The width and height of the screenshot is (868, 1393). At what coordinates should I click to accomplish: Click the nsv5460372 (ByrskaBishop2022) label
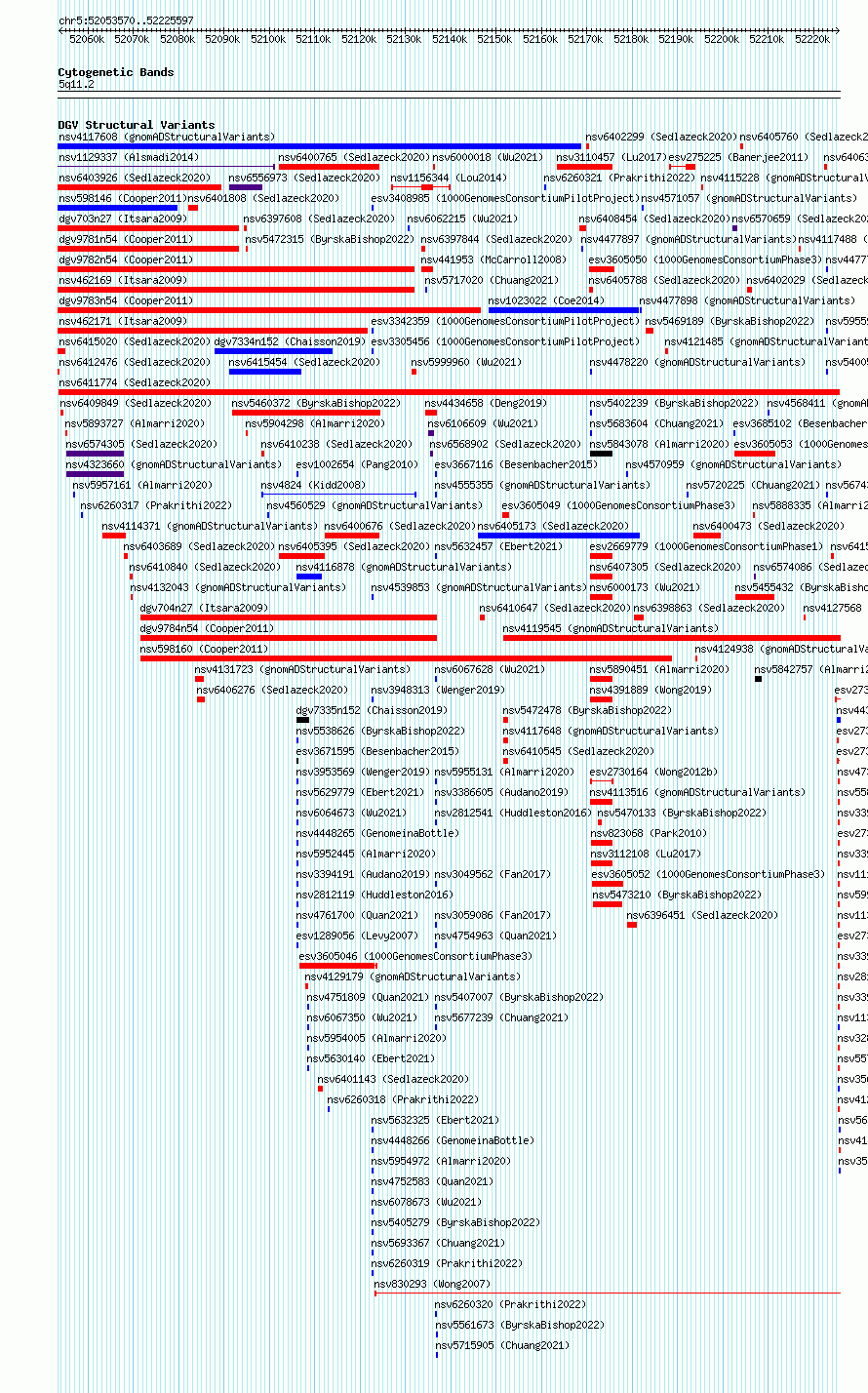click(x=316, y=403)
